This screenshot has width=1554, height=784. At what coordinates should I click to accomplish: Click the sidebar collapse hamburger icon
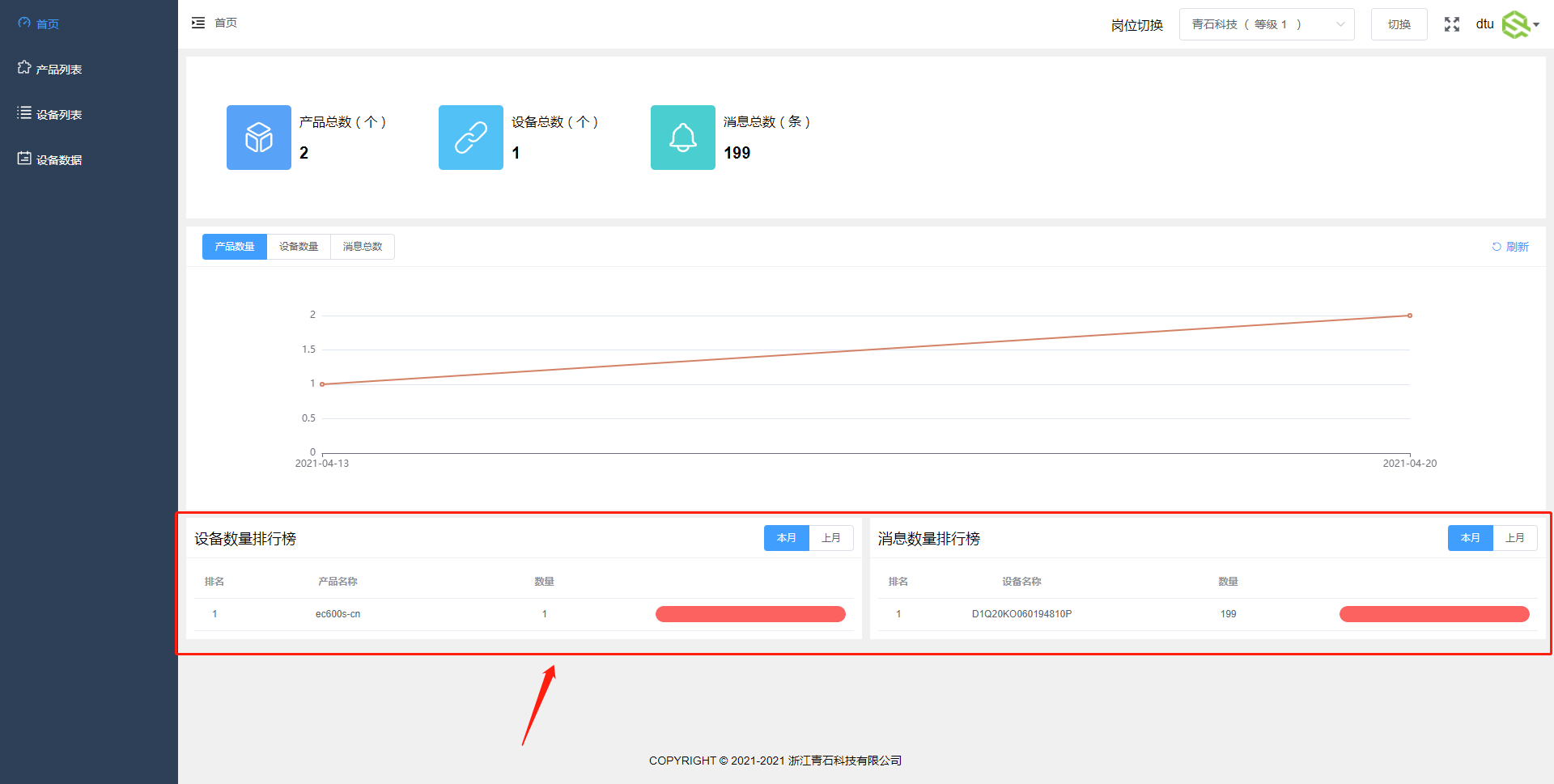[198, 23]
